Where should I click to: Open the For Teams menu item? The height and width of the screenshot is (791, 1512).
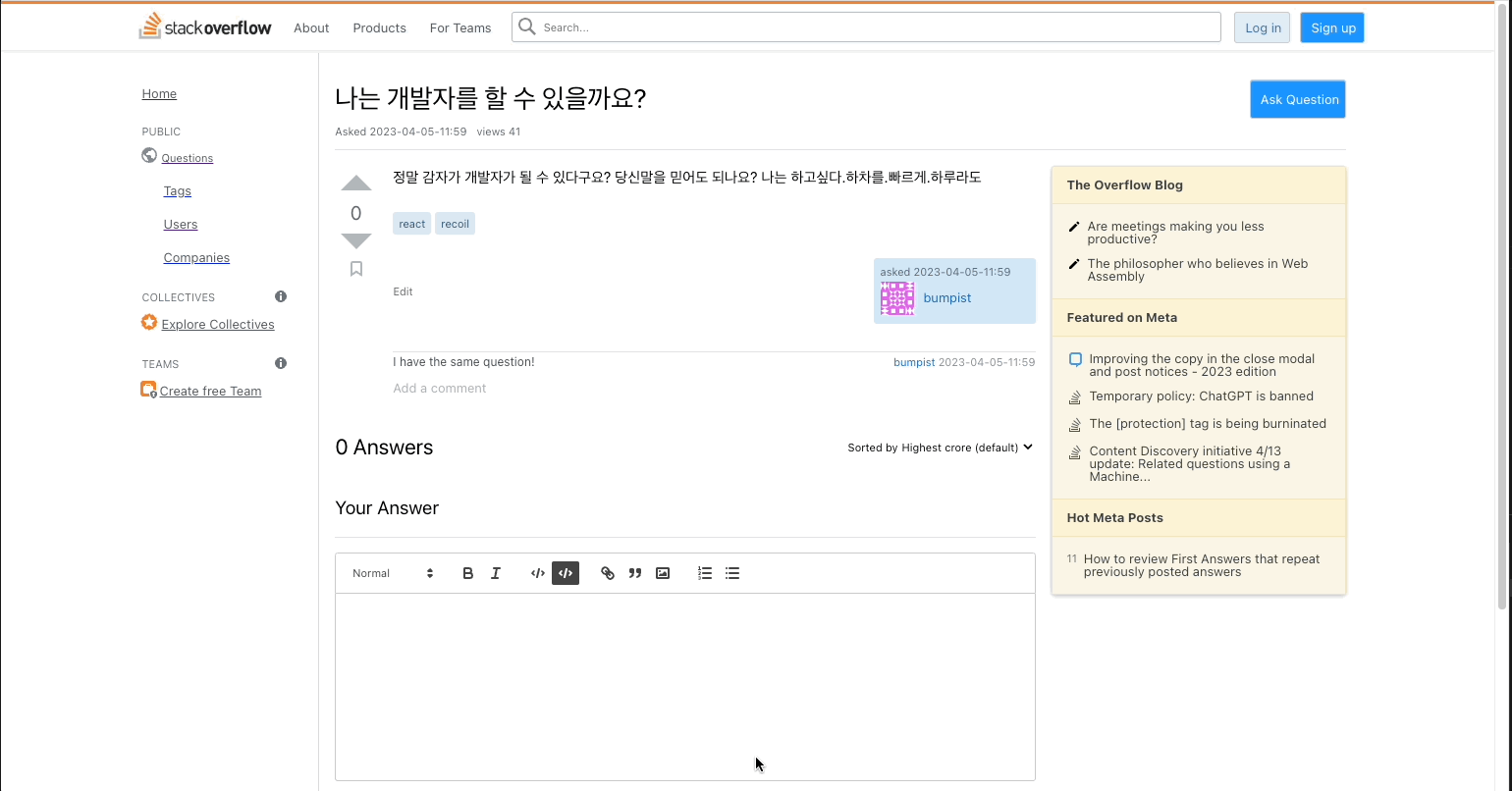460,27
